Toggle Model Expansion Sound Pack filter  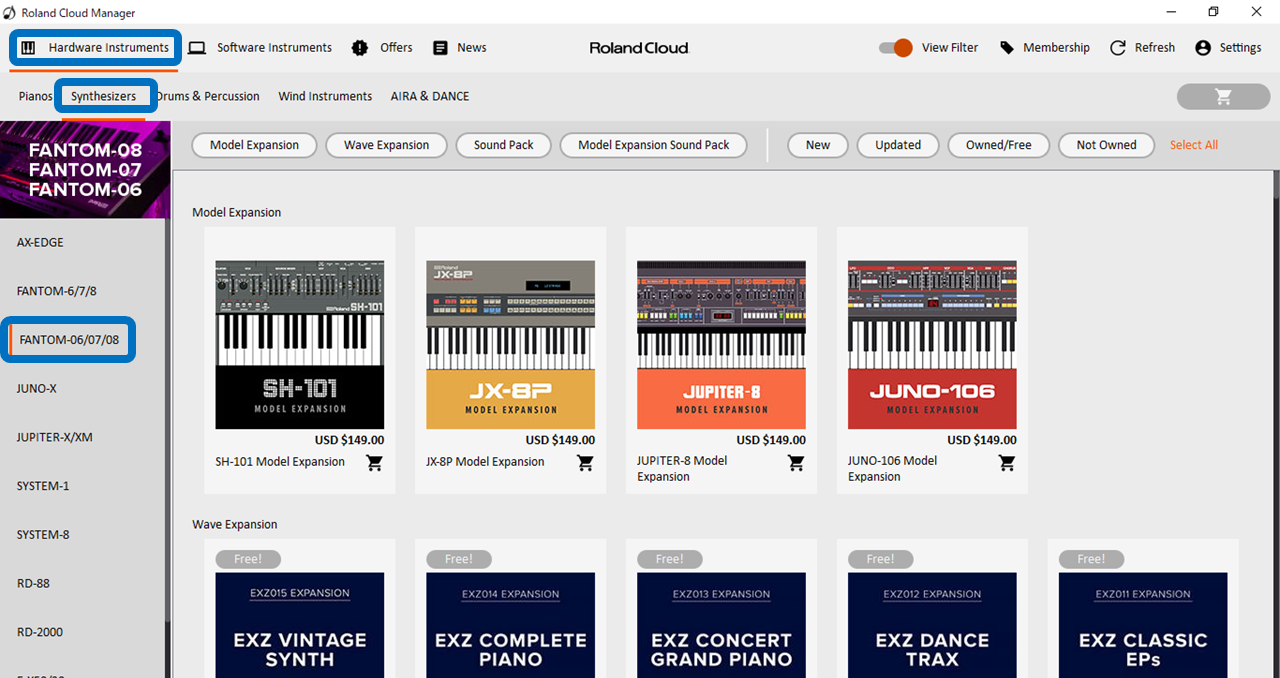coord(654,145)
